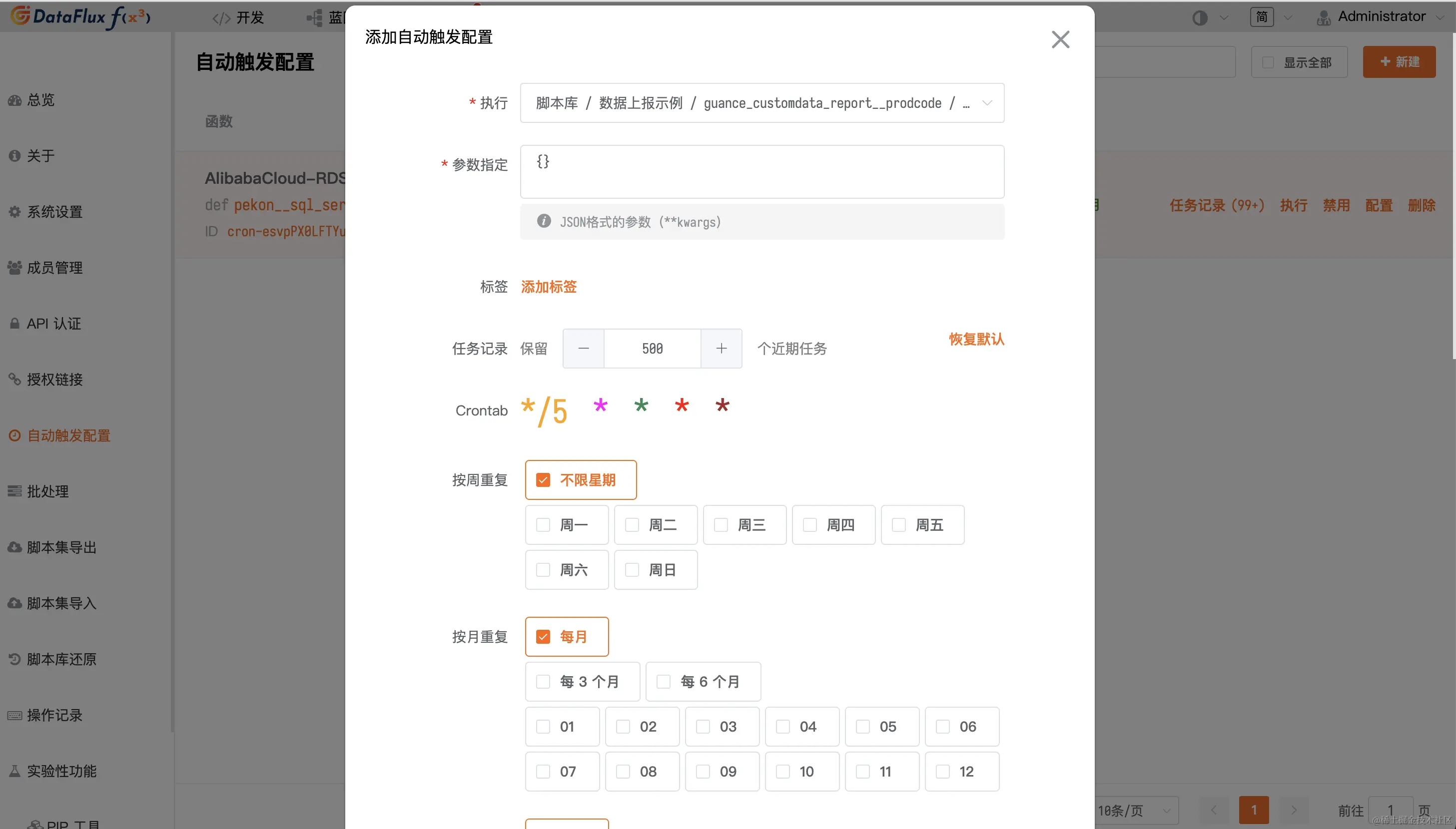Click the theme contrast icon in header

coord(1200,17)
